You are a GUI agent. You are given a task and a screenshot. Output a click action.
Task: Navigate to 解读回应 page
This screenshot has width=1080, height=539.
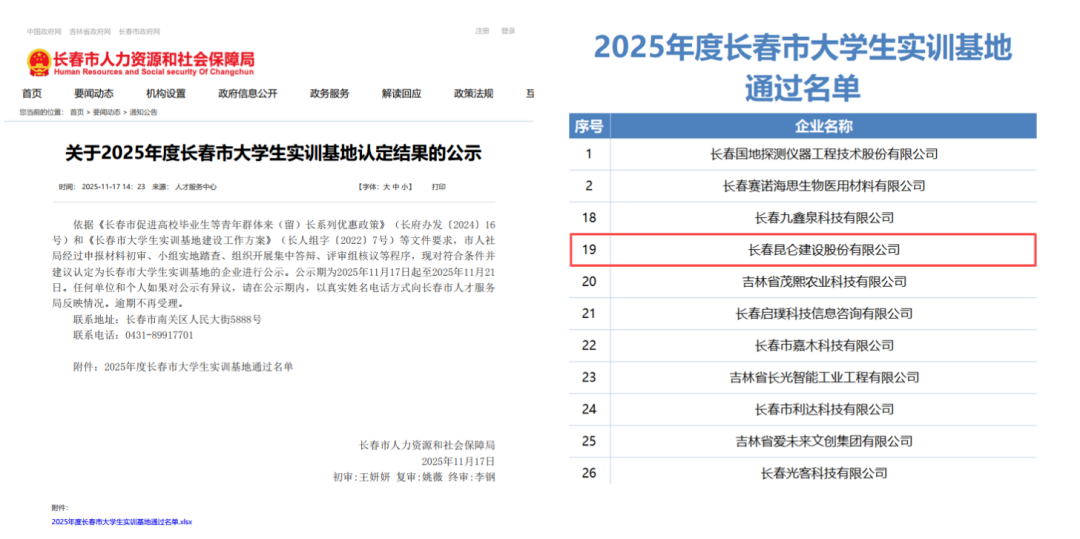401,94
